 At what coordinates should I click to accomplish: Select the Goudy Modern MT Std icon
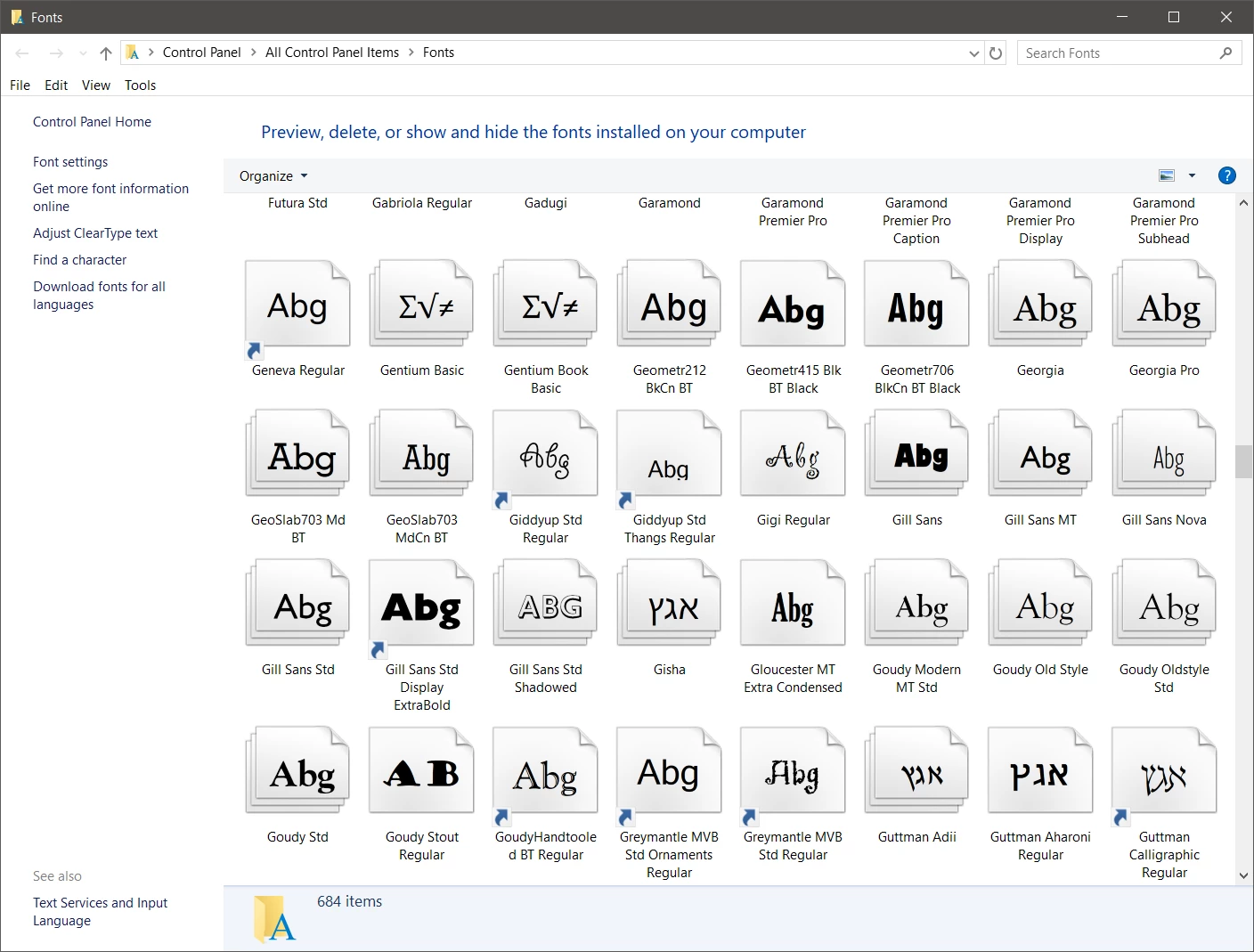[916, 604]
